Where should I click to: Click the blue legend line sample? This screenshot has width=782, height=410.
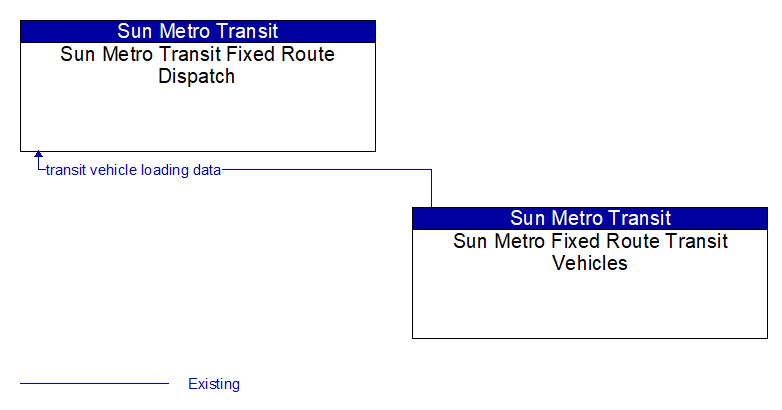click(94, 384)
